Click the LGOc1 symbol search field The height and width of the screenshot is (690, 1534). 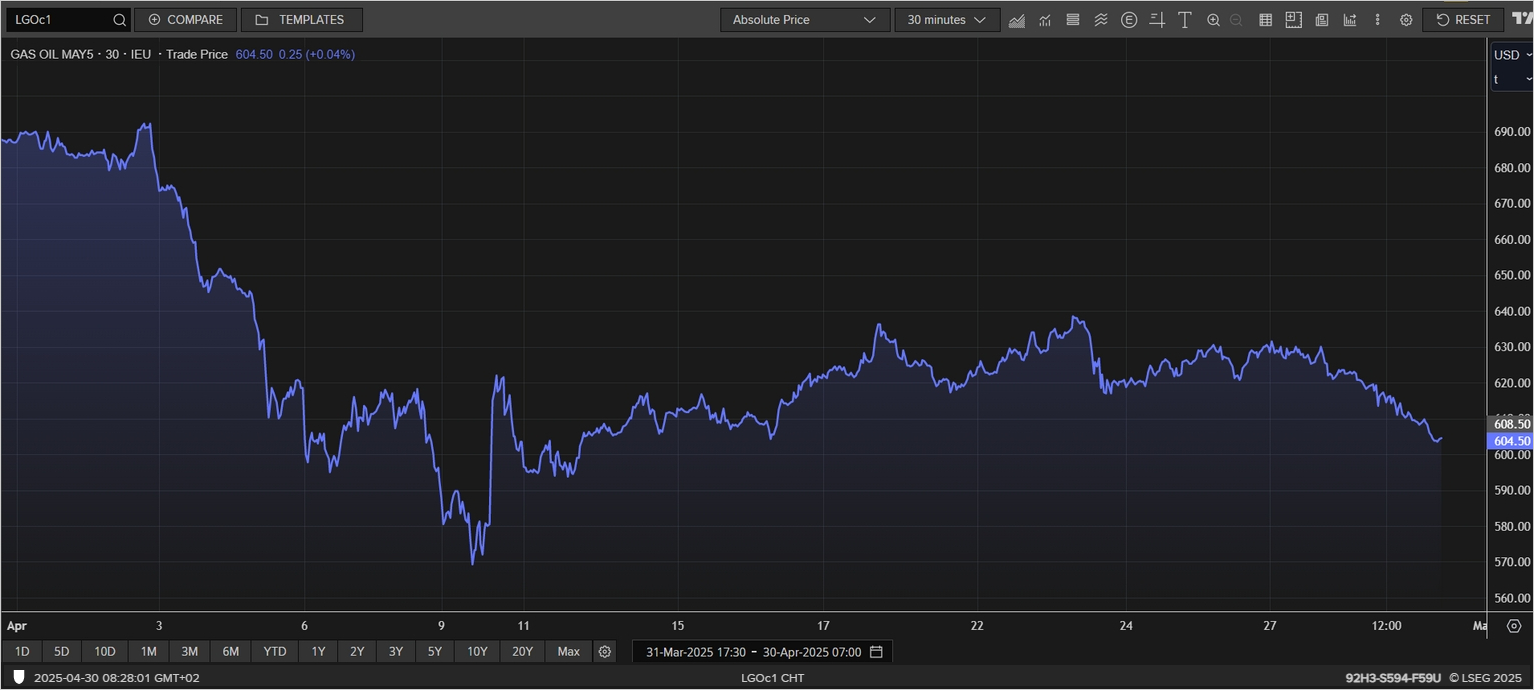pos(60,20)
